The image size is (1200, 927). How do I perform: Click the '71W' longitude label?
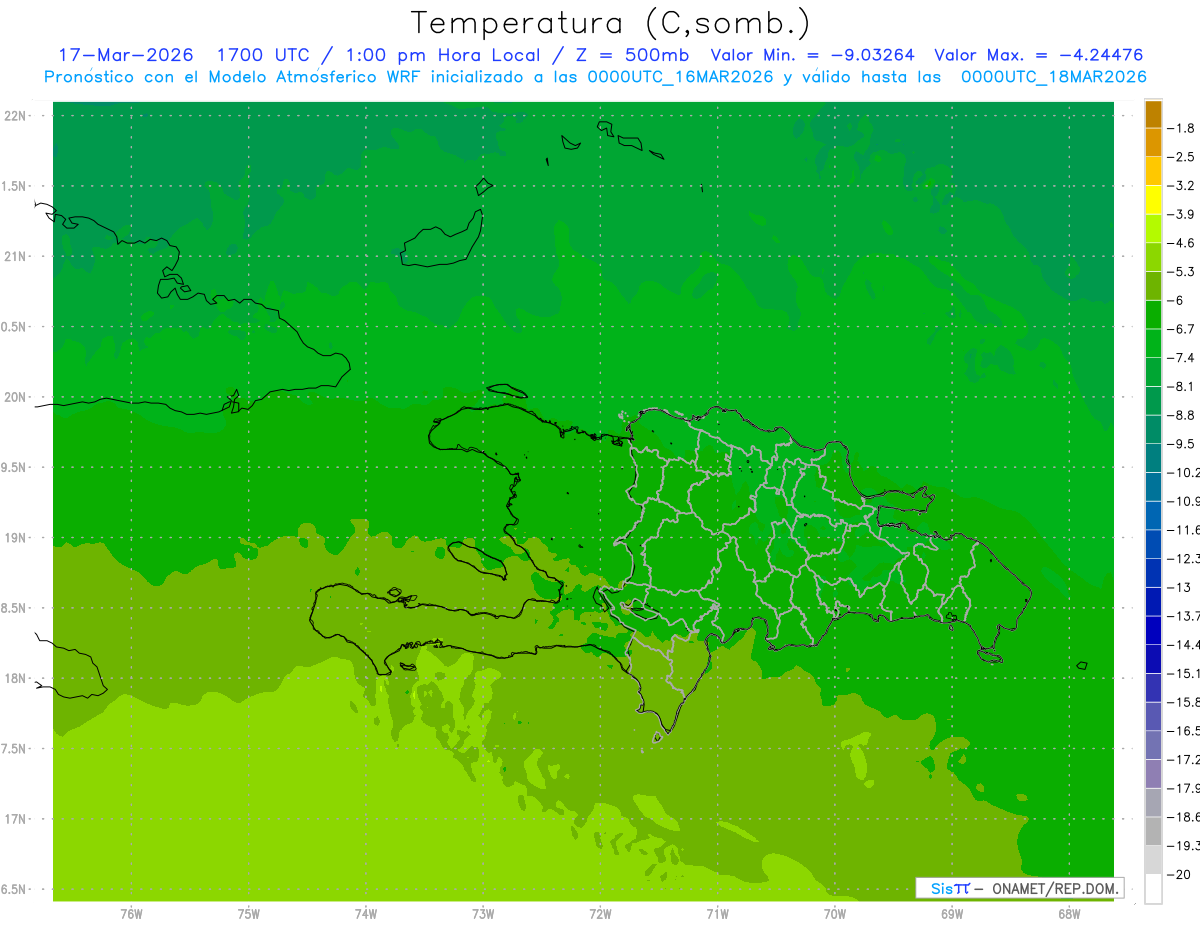[717, 914]
